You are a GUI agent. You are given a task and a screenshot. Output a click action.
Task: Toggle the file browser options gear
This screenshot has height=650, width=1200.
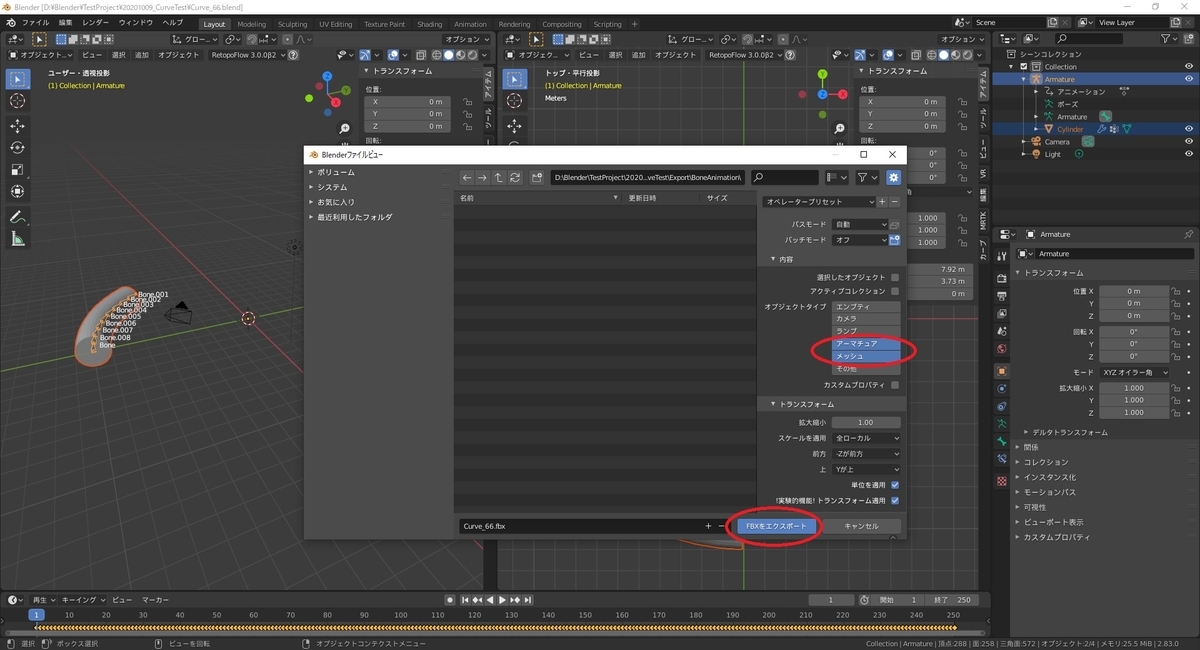[x=893, y=177]
